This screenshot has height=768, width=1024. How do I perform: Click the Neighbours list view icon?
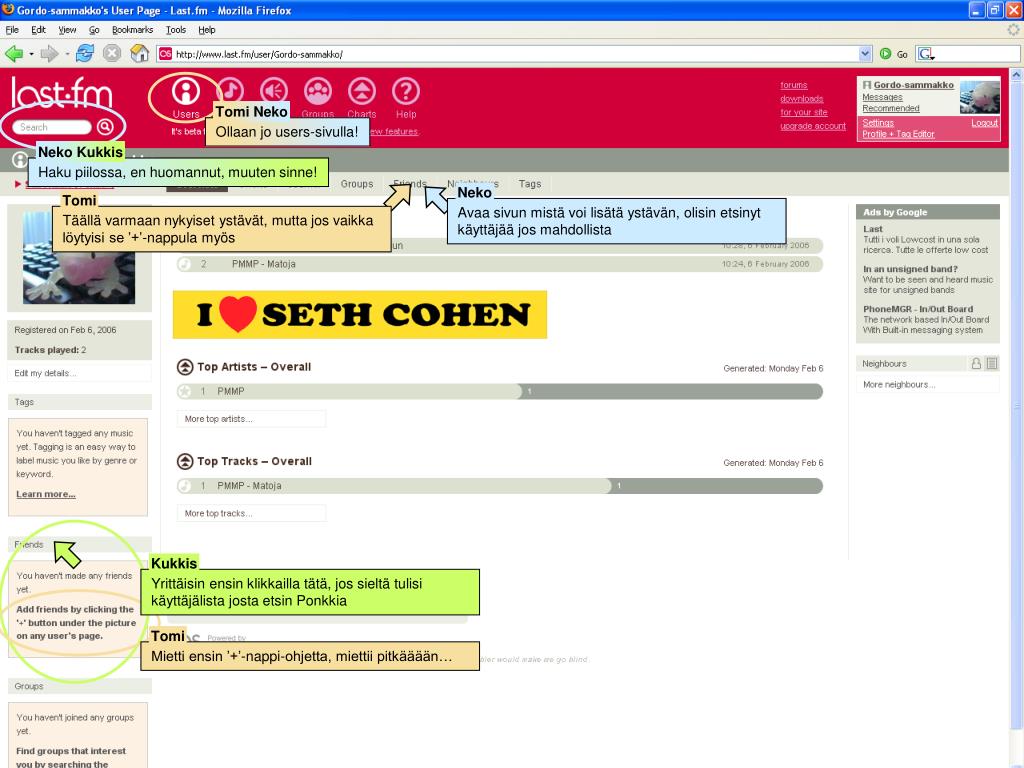tap(992, 364)
